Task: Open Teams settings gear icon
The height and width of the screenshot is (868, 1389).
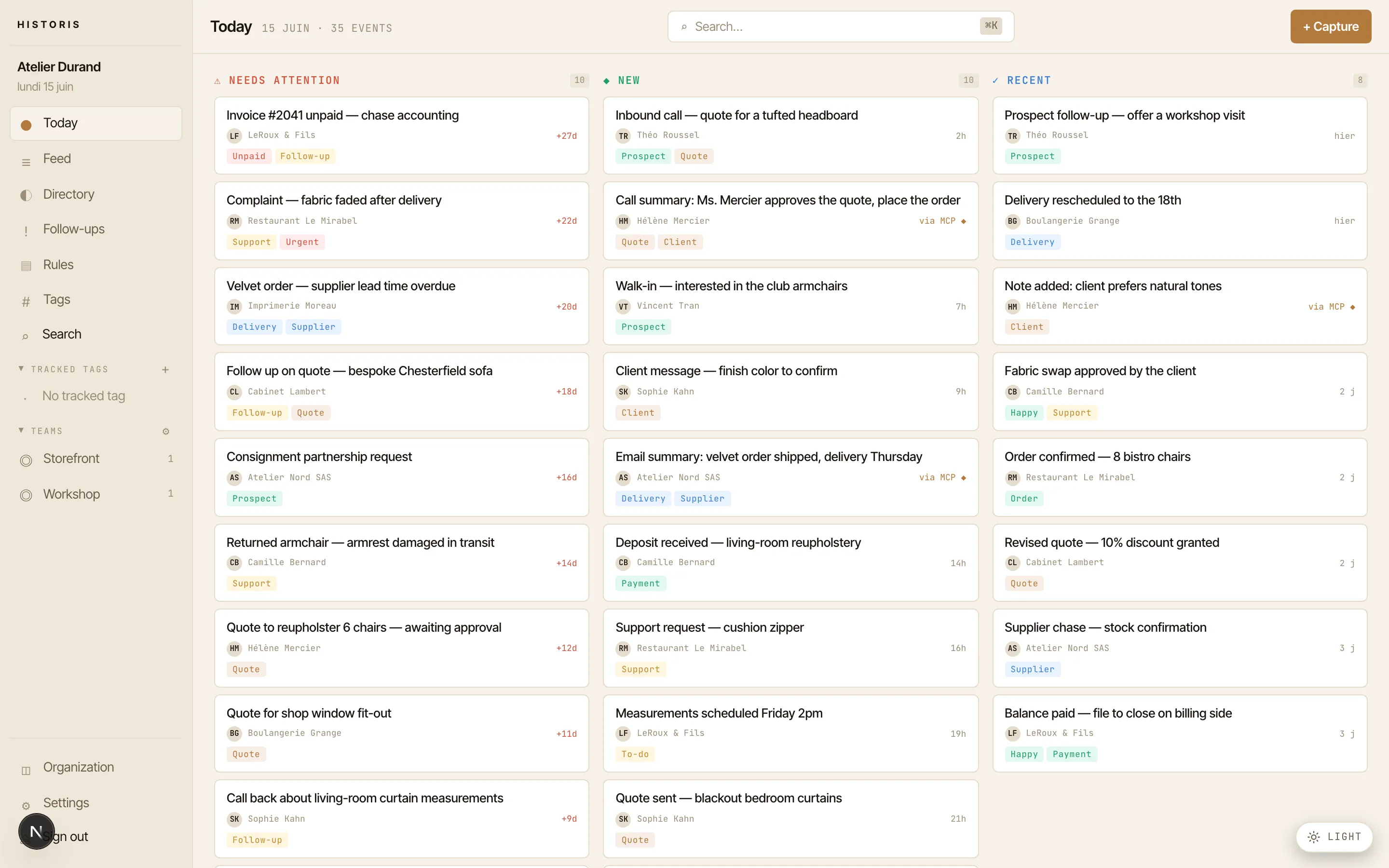Action: pyautogui.click(x=166, y=431)
